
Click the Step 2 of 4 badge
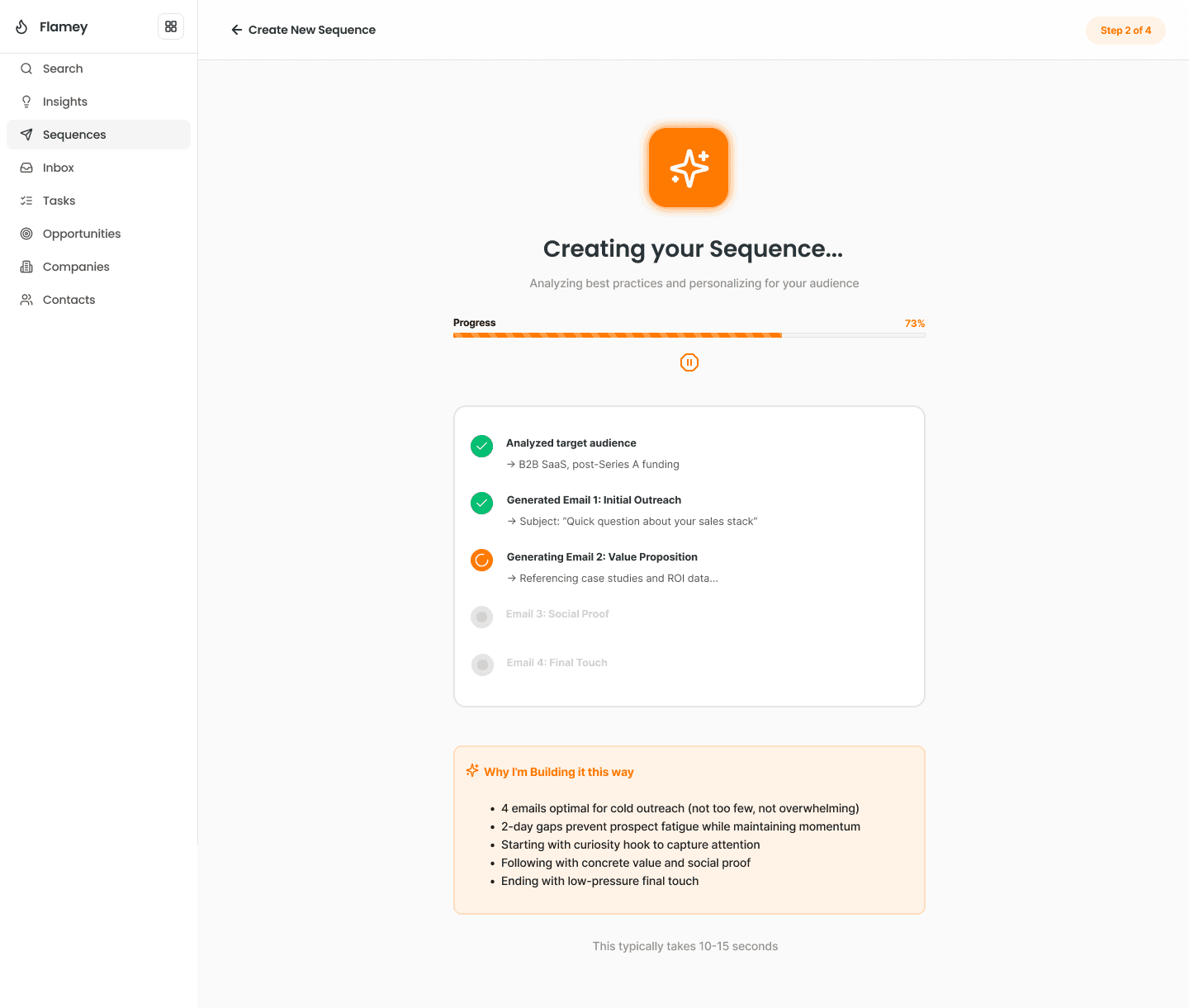coord(1125,31)
